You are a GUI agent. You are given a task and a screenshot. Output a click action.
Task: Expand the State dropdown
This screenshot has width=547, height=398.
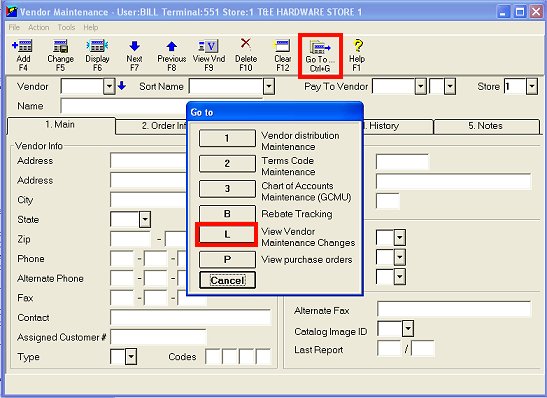pyautogui.click(x=145, y=219)
